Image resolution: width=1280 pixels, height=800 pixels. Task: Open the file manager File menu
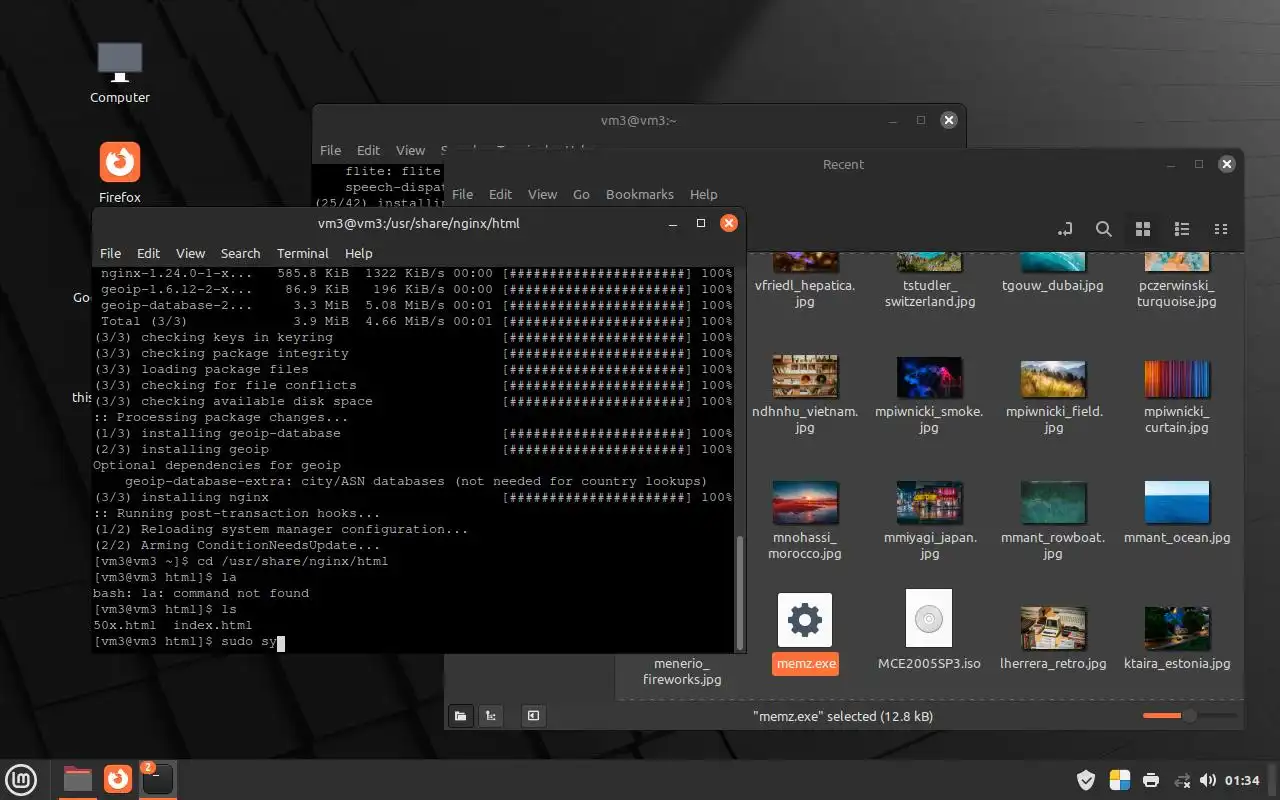[462, 194]
